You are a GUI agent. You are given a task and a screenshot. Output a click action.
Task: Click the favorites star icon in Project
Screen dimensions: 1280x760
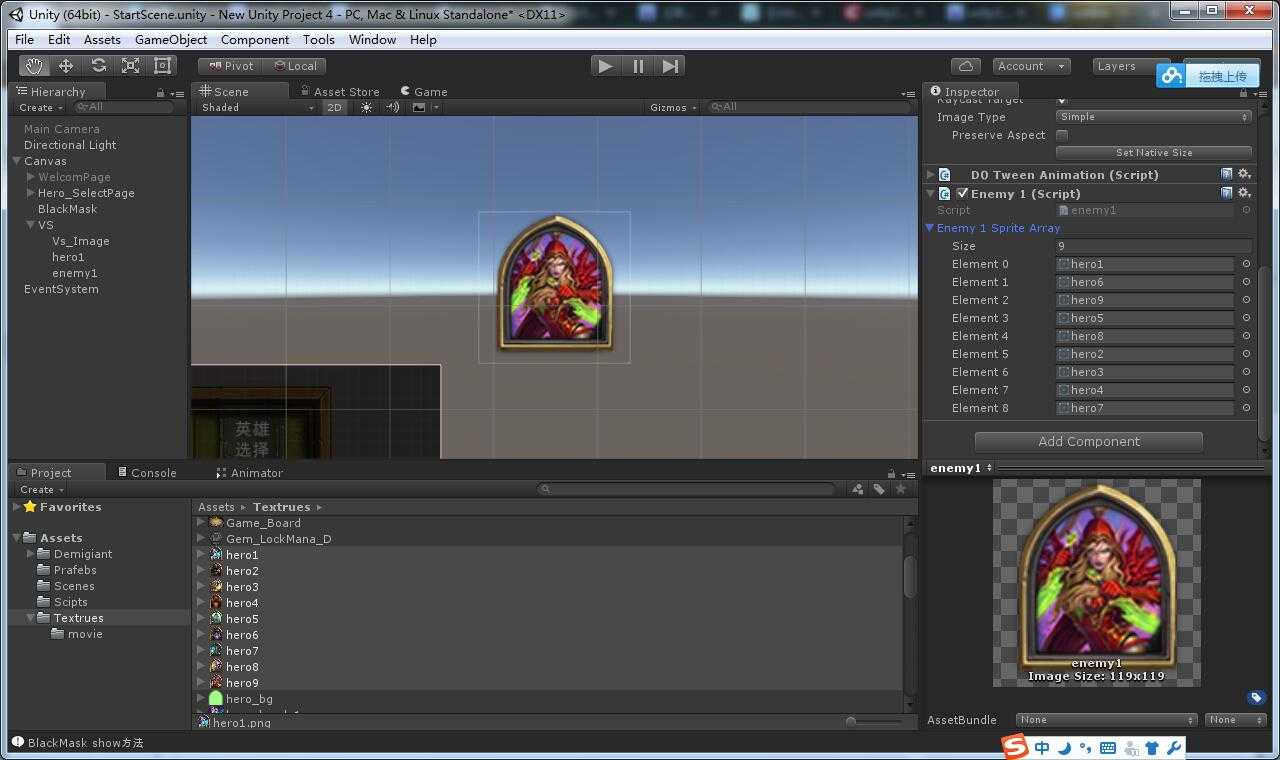901,489
